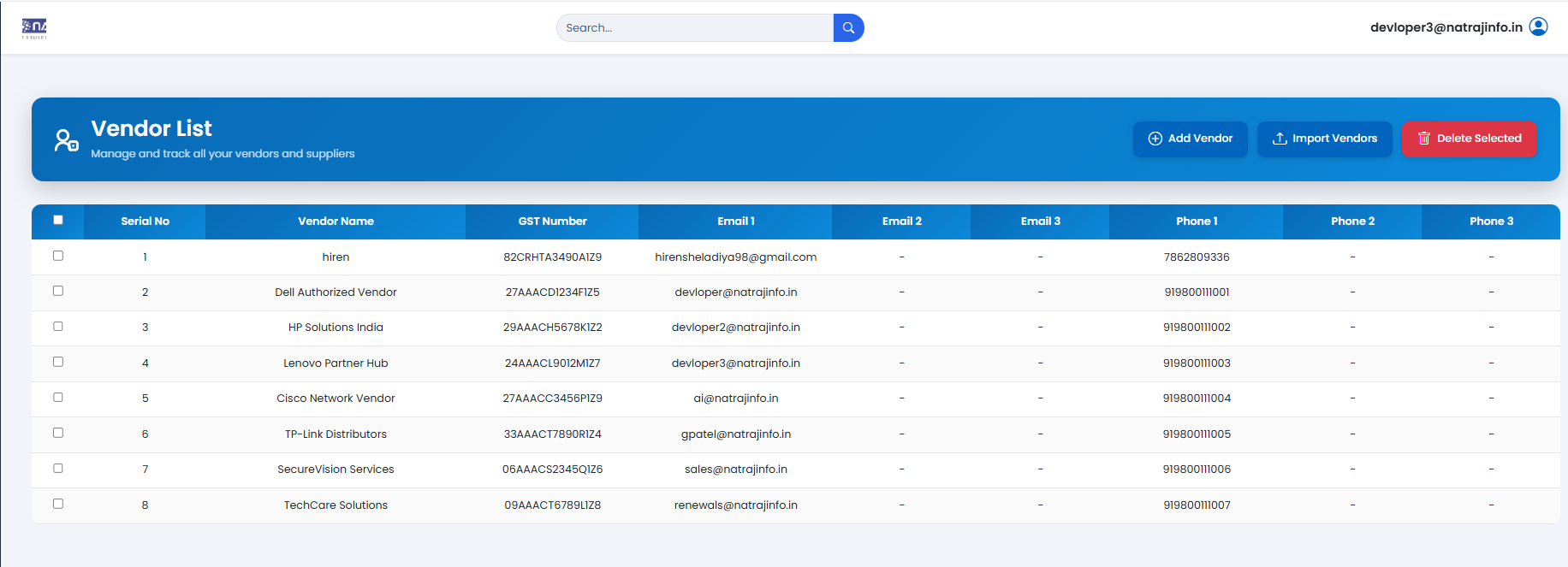Screen dimensions: 1568x567
Task: Click GST number 29AAACH5678K1Z2
Action: click(552, 328)
